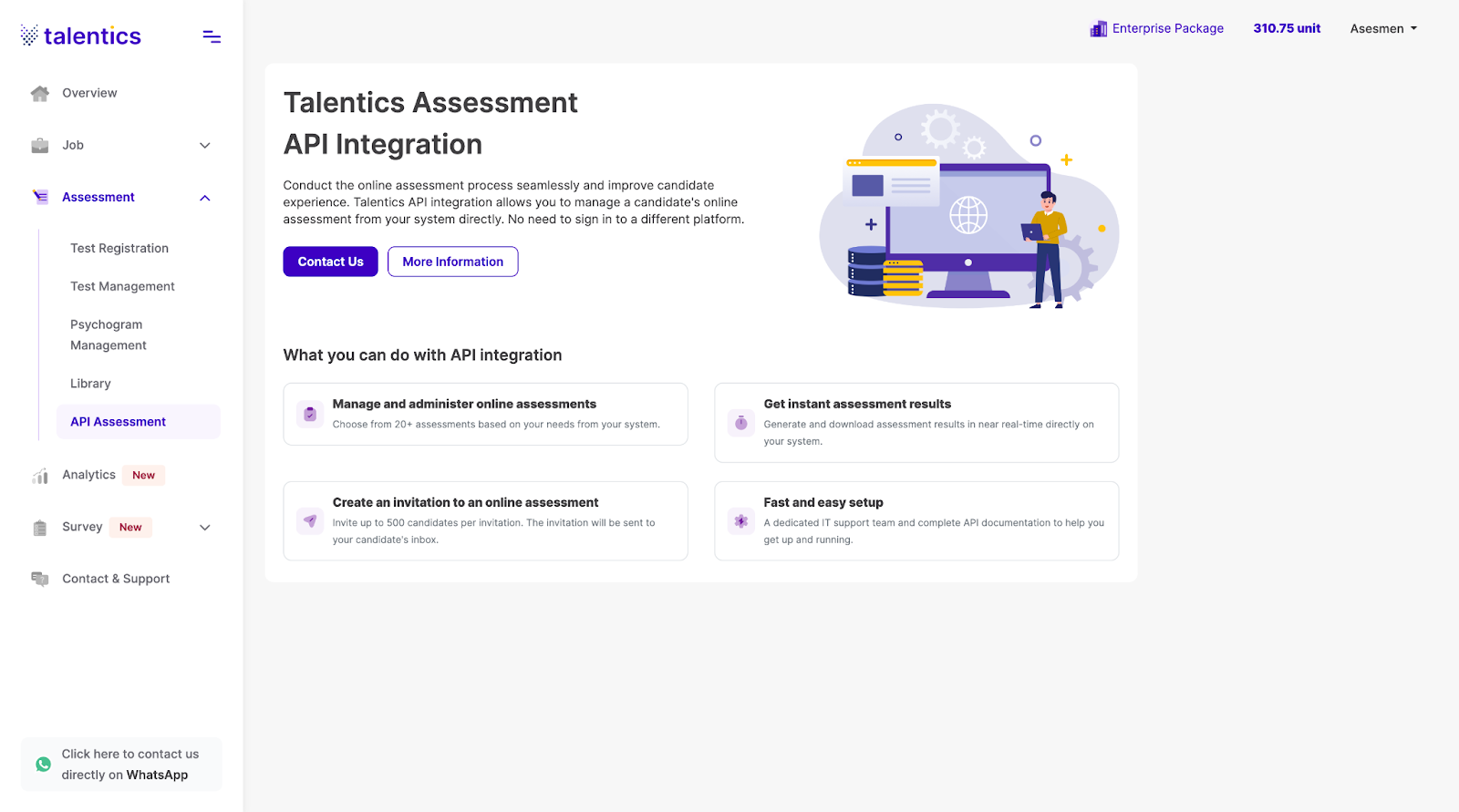The height and width of the screenshot is (812, 1459).
Task: Click the Analytics bar chart icon
Action: [40, 476]
